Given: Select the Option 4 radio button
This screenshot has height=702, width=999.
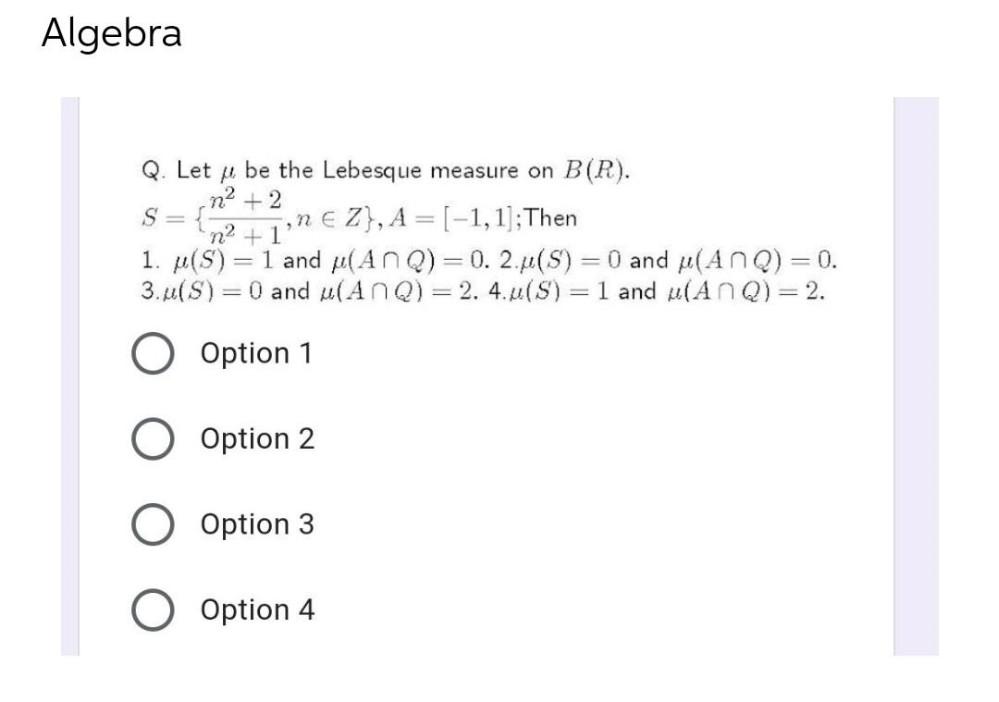Looking at the screenshot, I should 155,610.
